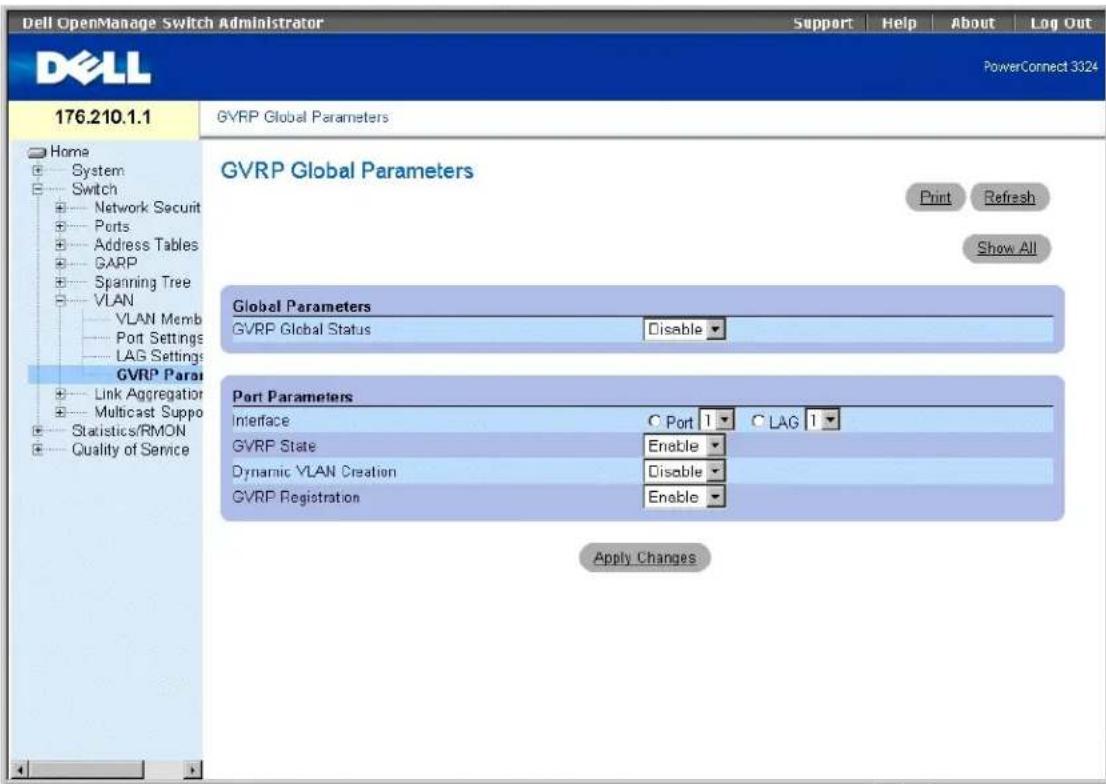Expand the GARP tree node

pyautogui.click(x=61, y=263)
